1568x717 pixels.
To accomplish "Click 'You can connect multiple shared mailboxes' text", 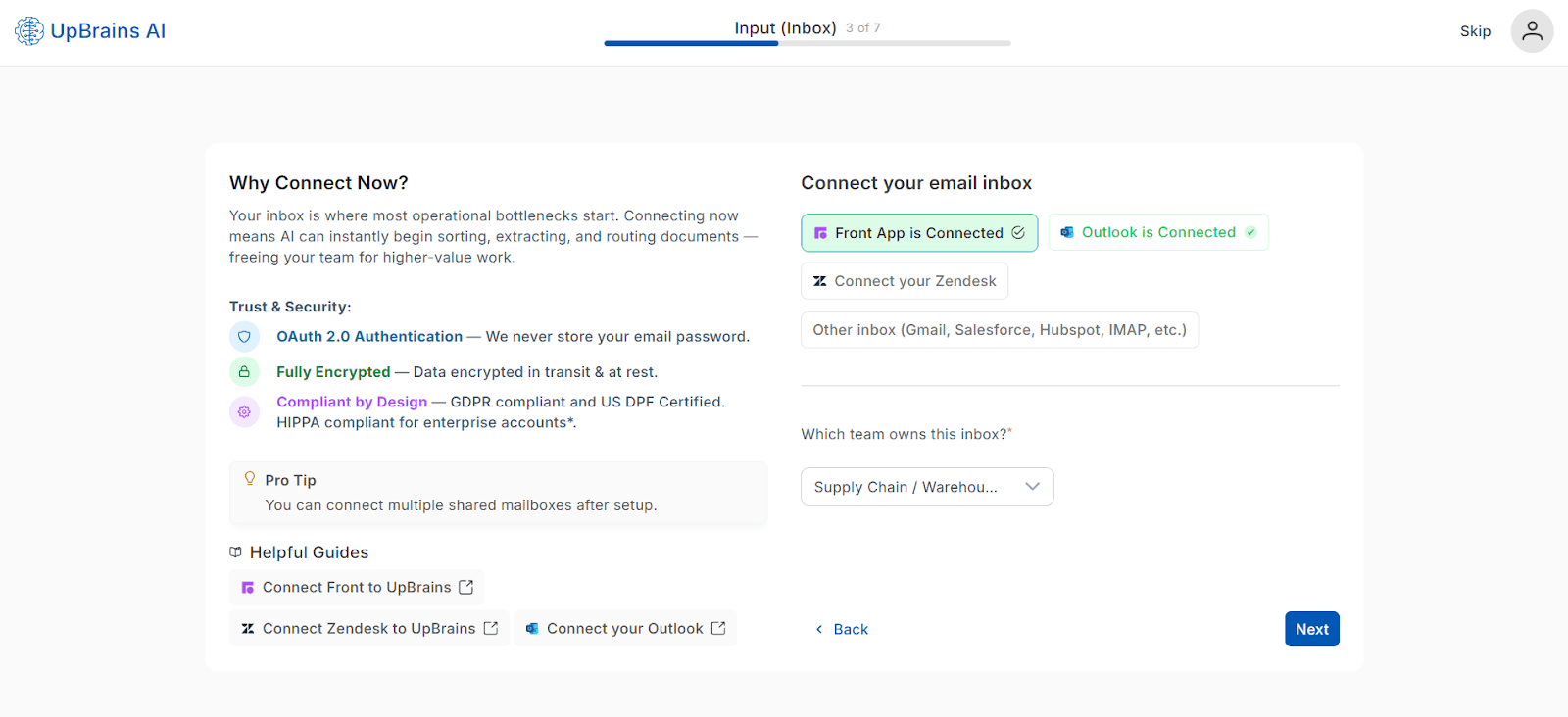I will (461, 505).
